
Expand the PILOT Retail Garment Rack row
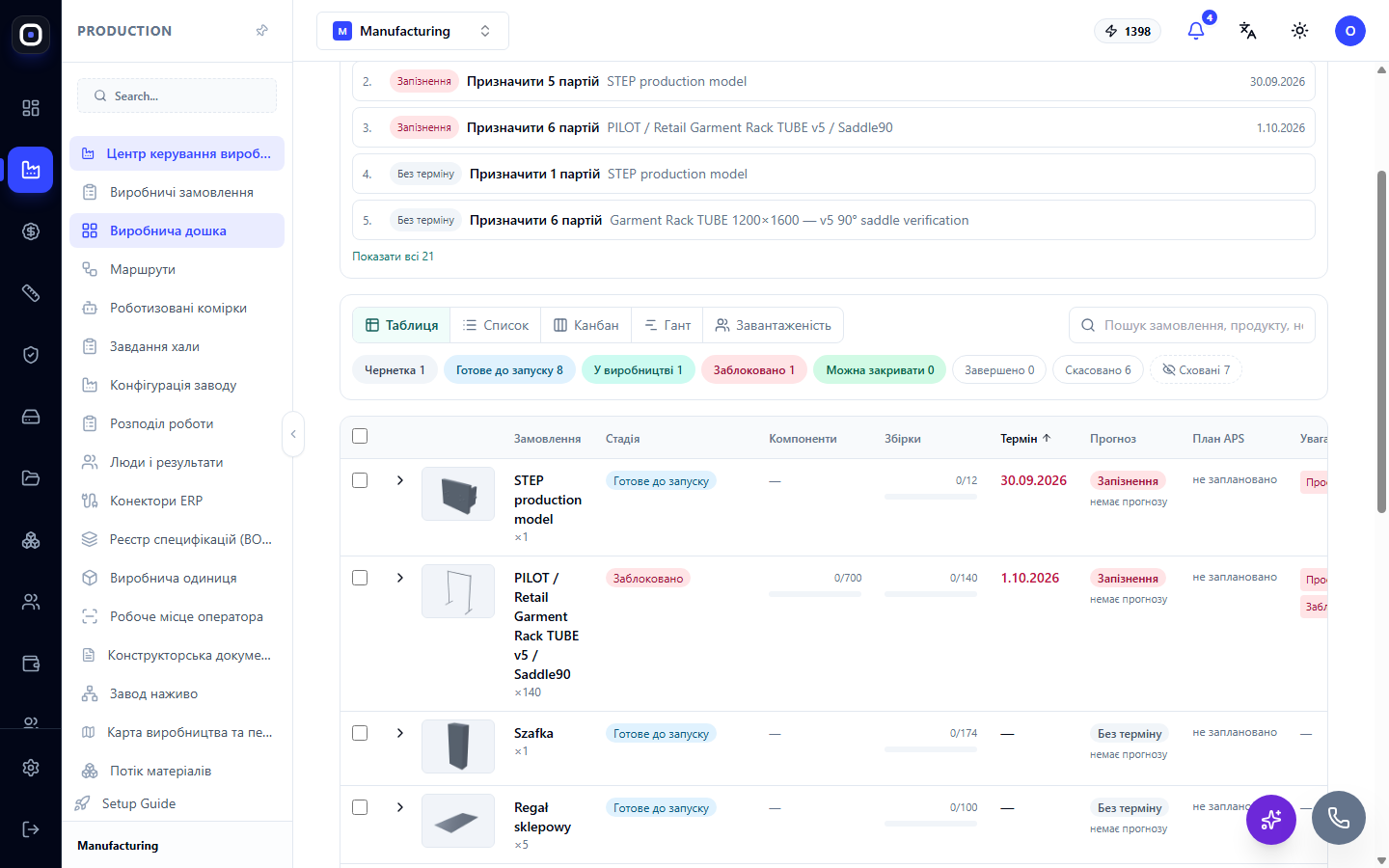coord(400,578)
